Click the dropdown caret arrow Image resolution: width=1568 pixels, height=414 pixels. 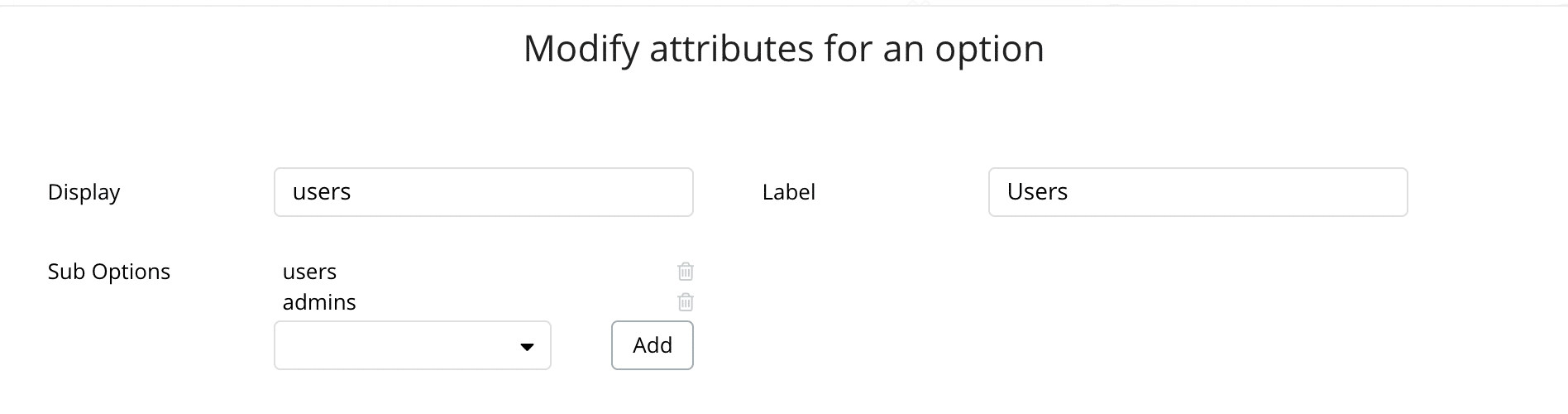click(x=527, y=346)
